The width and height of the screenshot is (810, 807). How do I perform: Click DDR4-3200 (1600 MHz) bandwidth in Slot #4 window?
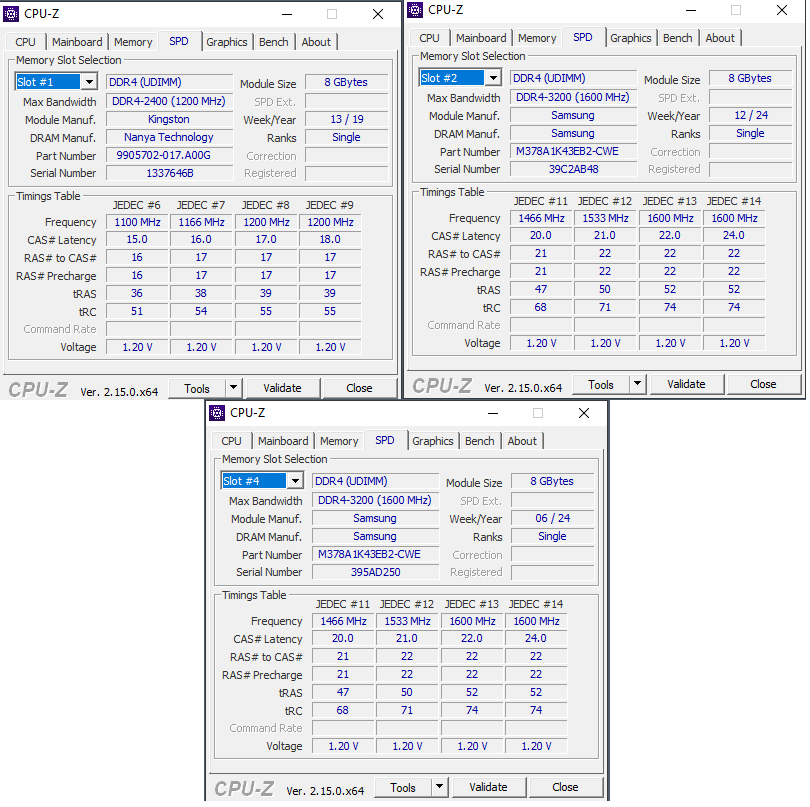tap(376, 500)
